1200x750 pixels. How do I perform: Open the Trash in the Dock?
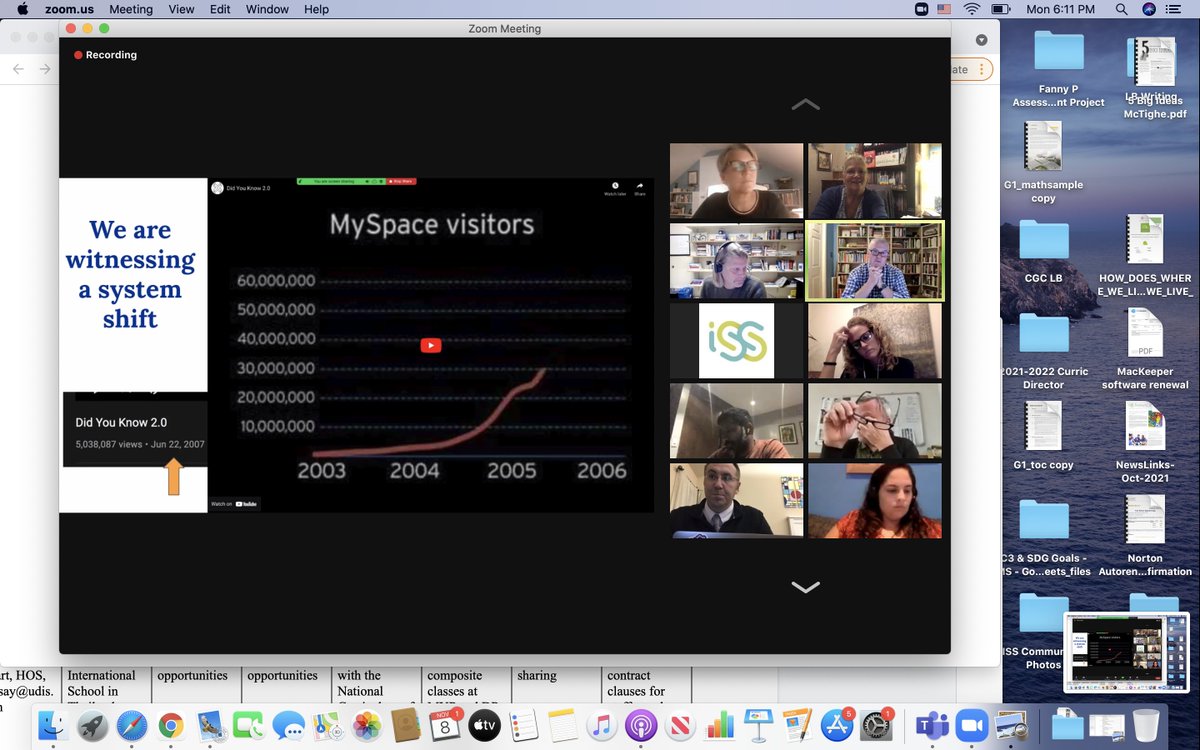(1146, 724)
